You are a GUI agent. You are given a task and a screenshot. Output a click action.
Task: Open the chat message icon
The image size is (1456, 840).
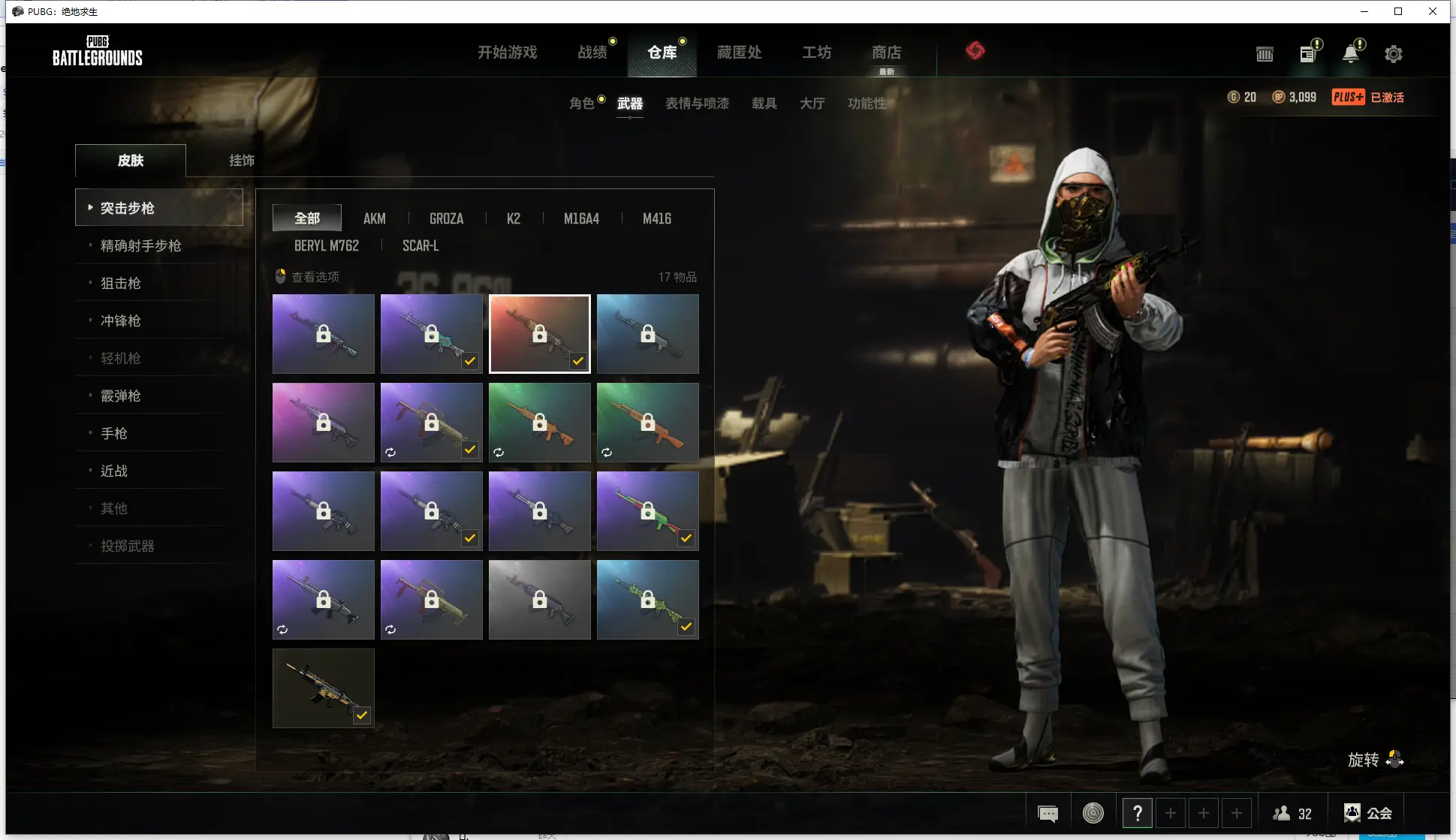click(1048, 813)
